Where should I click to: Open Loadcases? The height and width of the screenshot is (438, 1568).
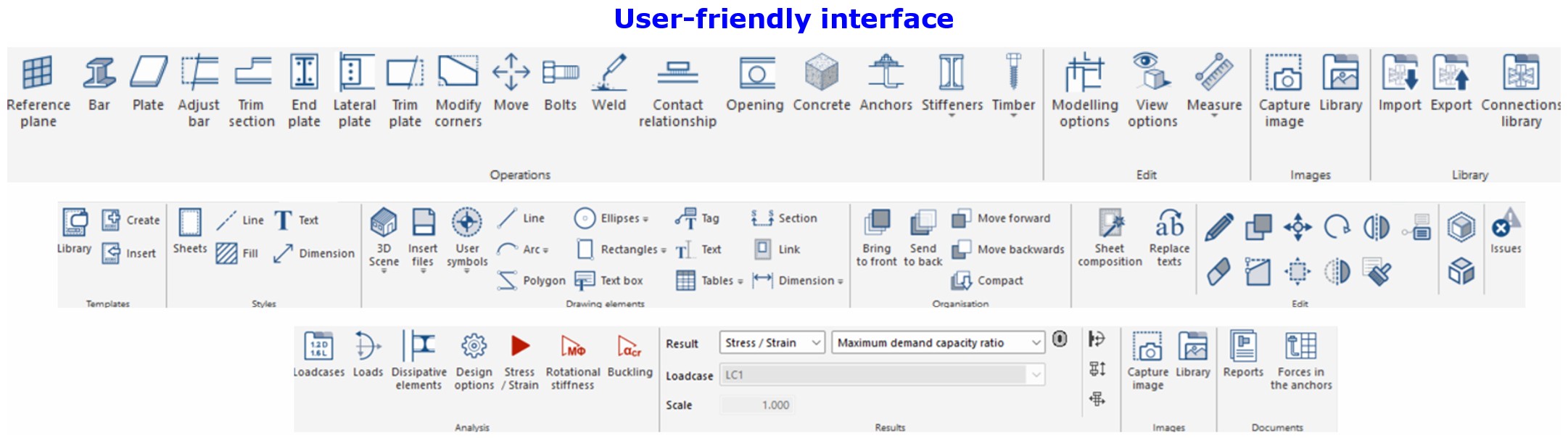pos(319,355)
